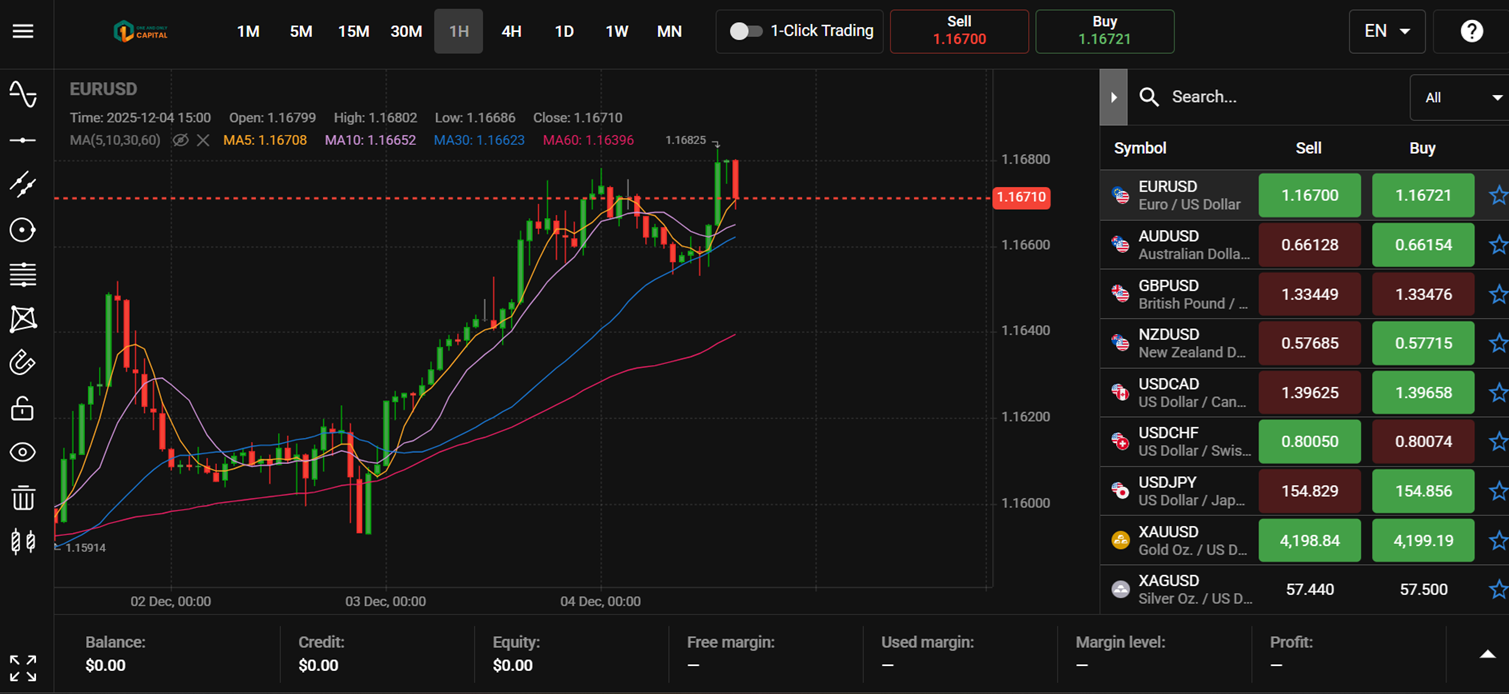The width and height of the screenshot is (1509, 694).
Task: Select the magnet snap tool
Action: 23,362
